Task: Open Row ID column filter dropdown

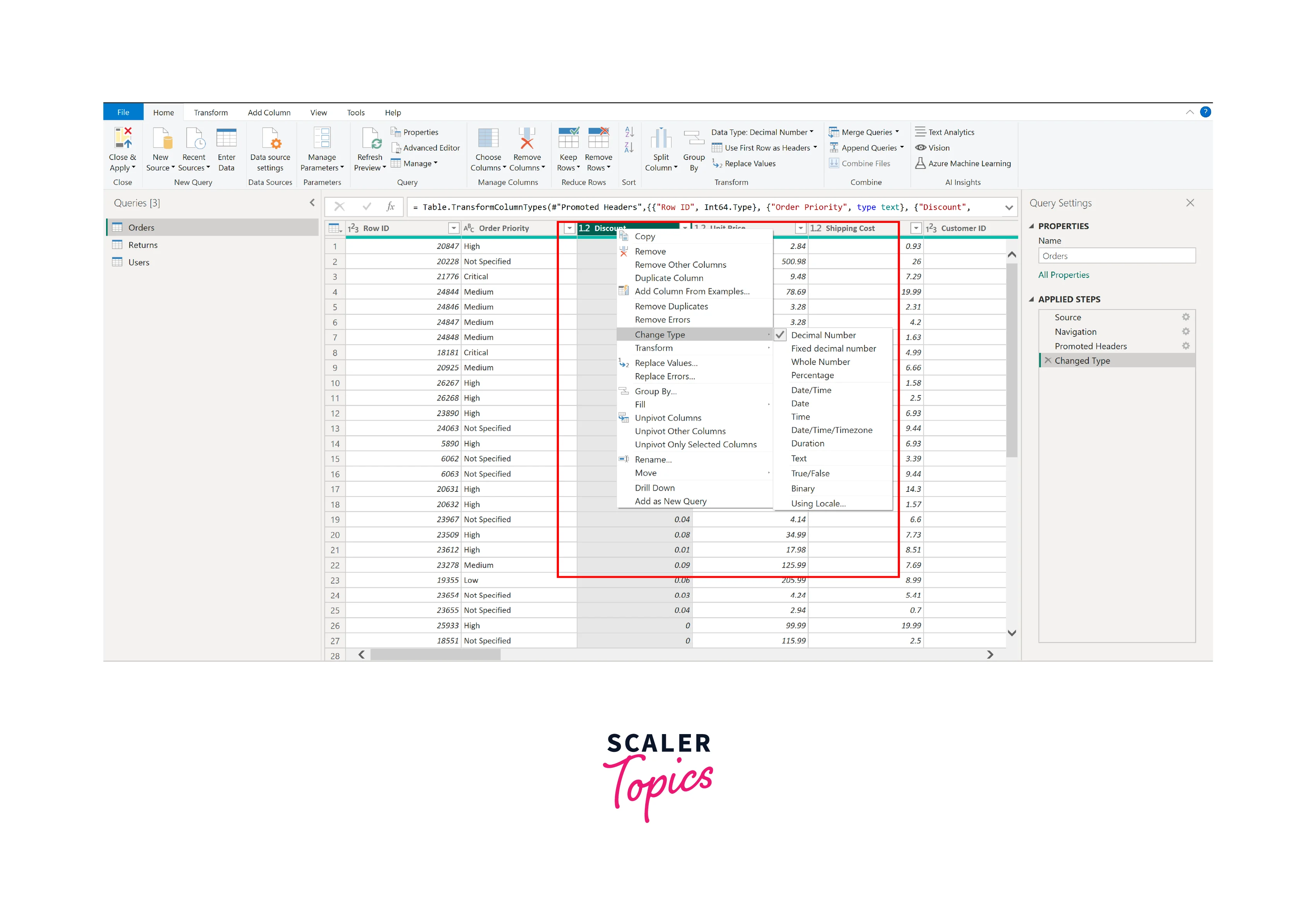Action: click(x=453, y=228)
